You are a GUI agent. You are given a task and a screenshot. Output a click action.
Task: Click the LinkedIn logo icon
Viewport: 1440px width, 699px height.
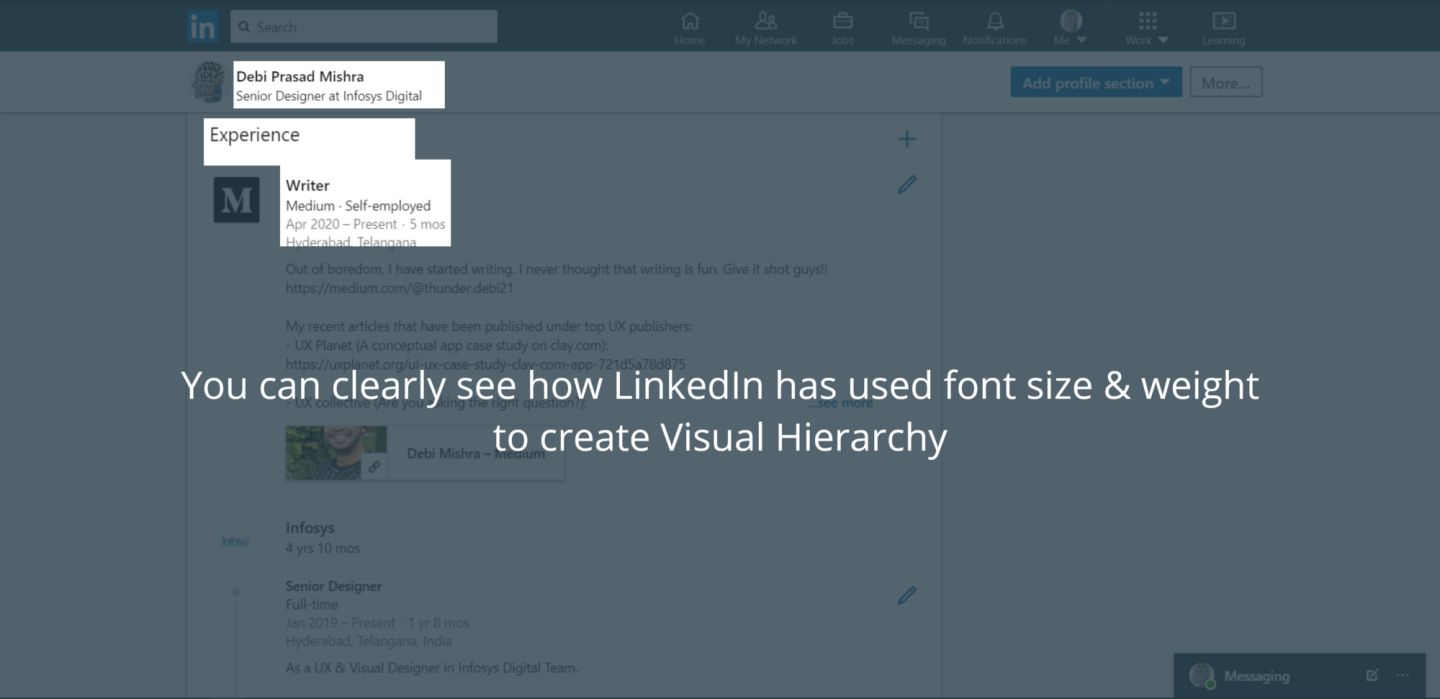tap(203, 27)
